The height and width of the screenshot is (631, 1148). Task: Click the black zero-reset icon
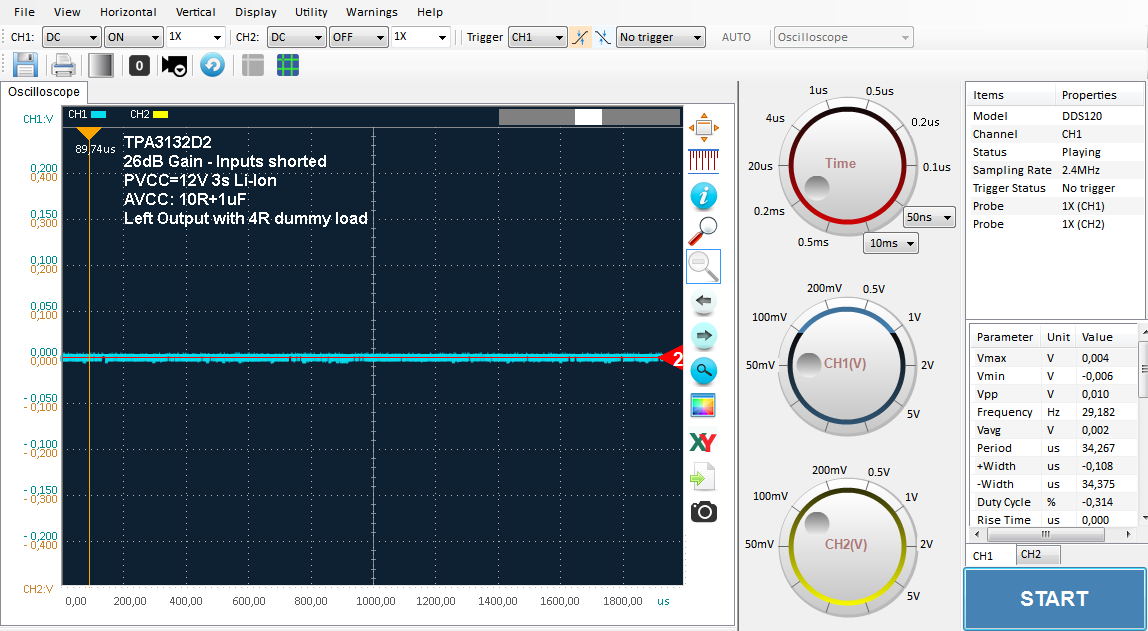click(x=139, y=66)
